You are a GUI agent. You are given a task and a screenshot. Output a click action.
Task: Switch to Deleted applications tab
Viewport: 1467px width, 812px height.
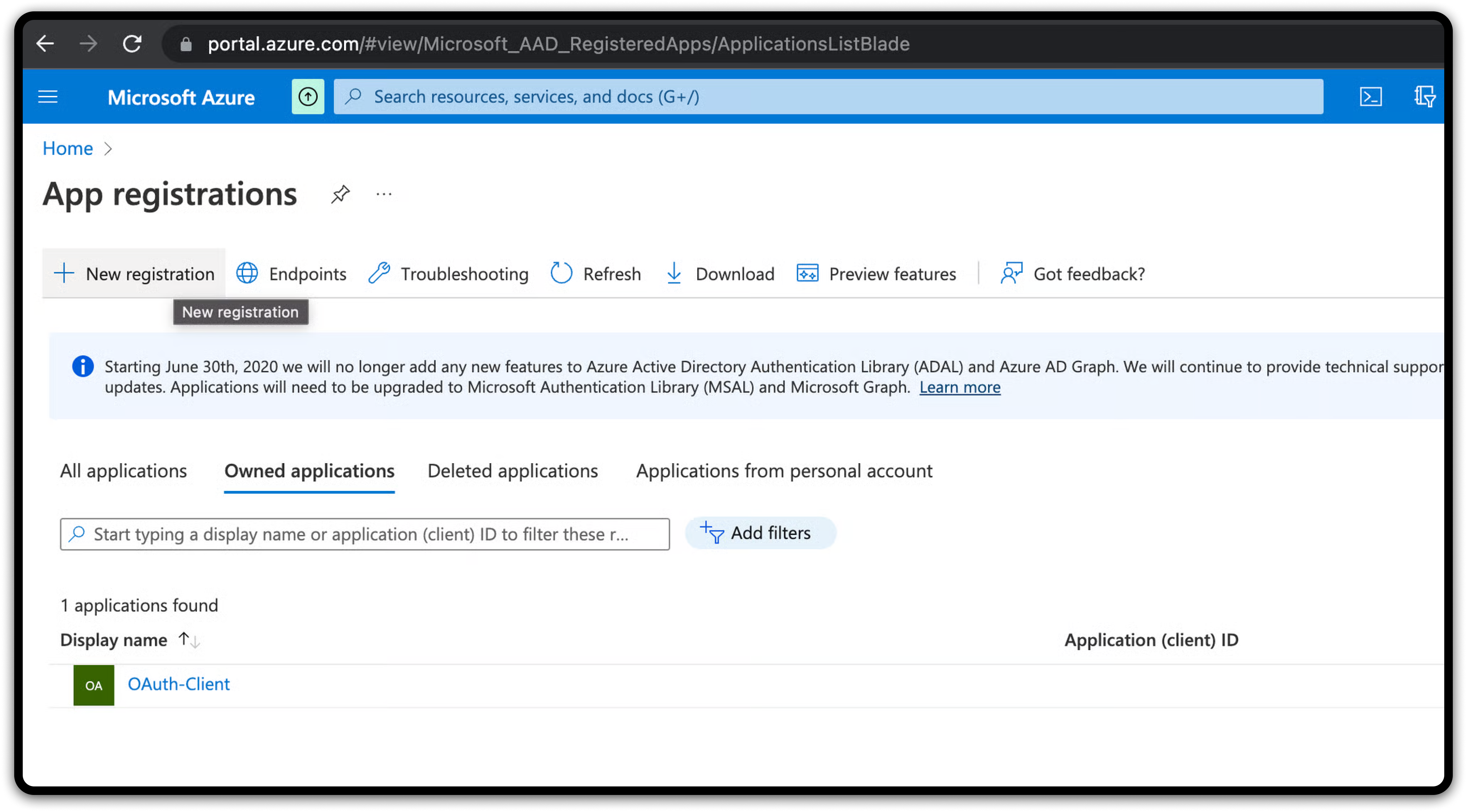(512, 471)
